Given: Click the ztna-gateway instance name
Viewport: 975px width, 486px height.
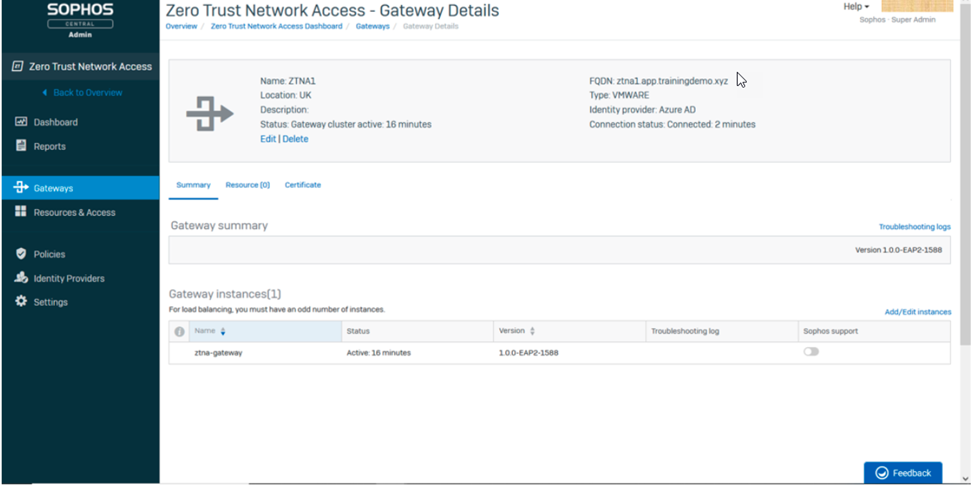Looking at the screenshot, I should point(218,352).
